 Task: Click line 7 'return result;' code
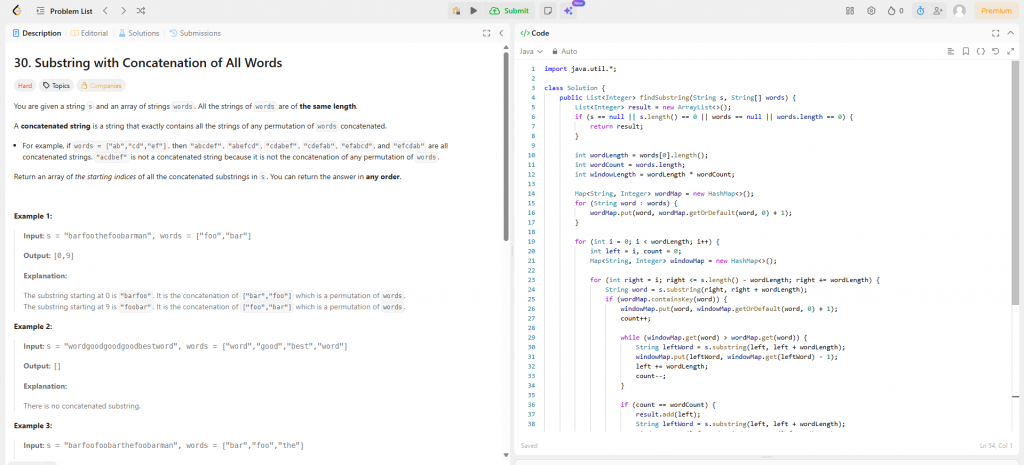coord(616,127)
